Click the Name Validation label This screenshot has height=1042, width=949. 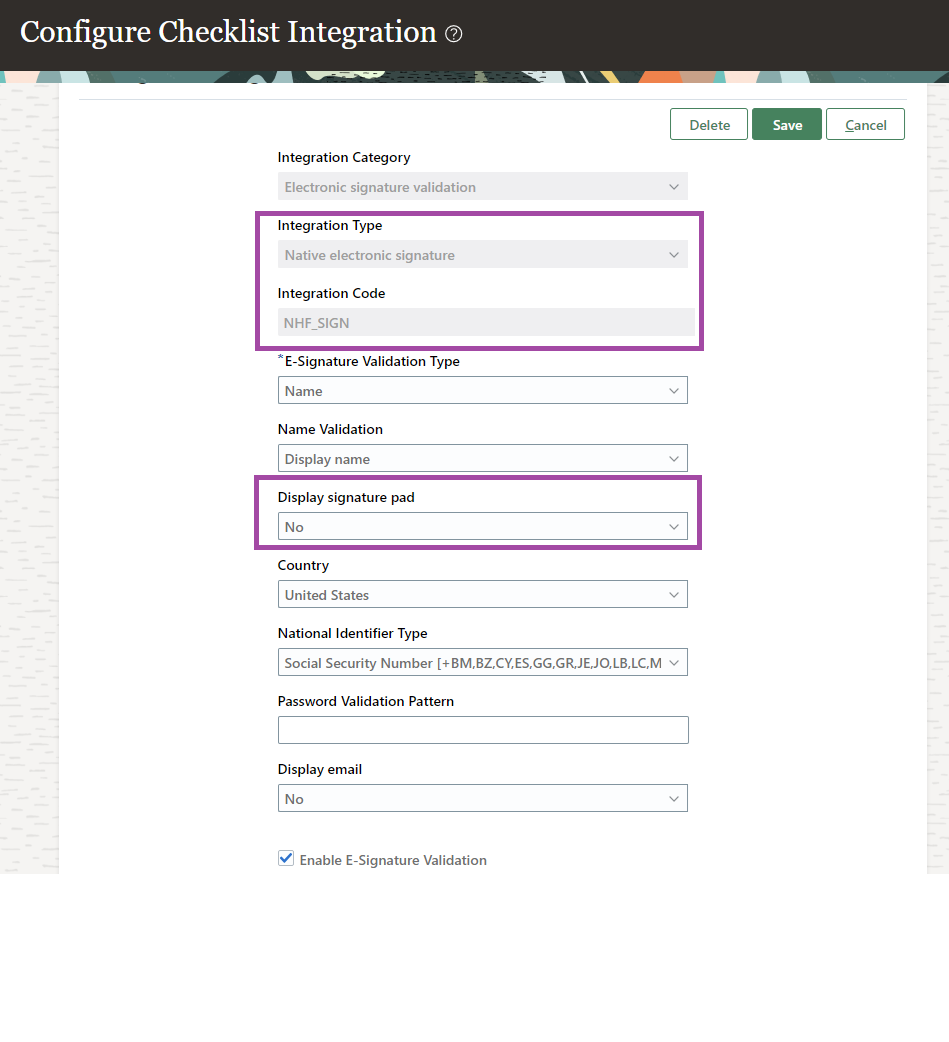330,429
